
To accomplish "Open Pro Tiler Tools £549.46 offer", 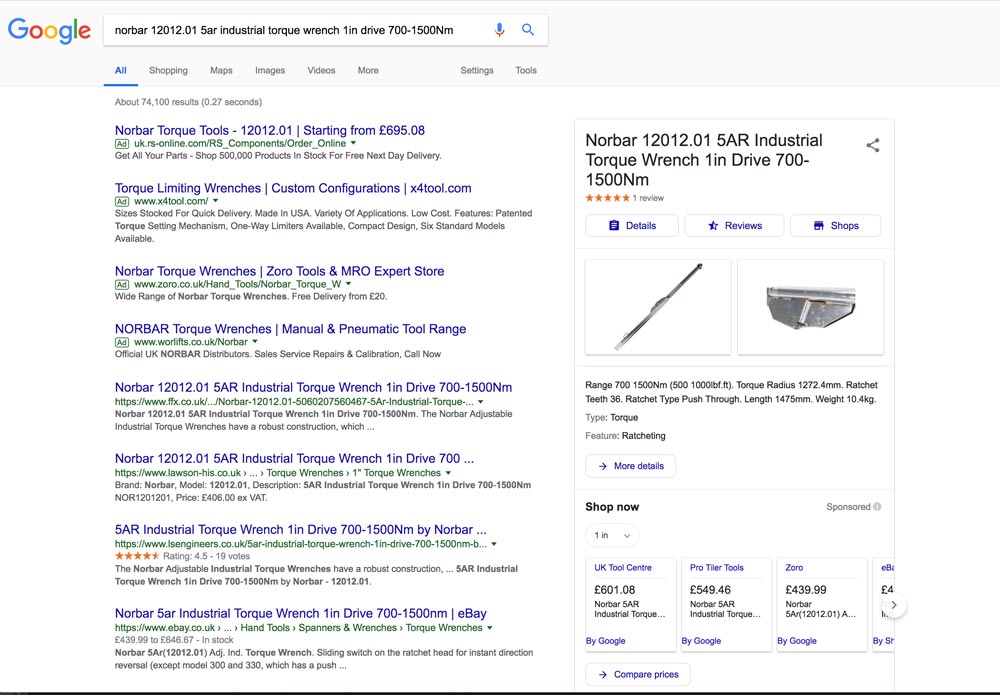I will point(726,604).
